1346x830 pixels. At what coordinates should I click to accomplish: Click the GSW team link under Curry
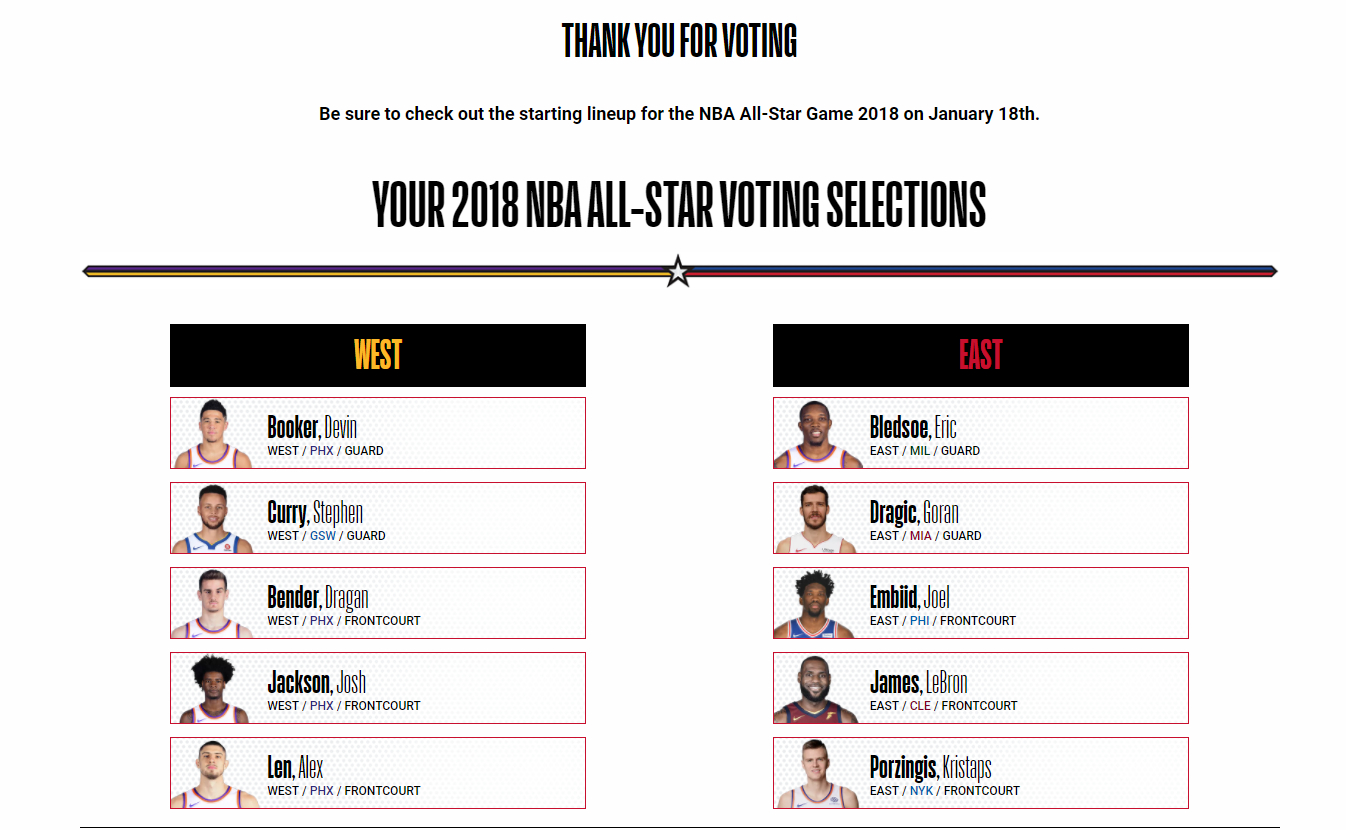[323, 536]
